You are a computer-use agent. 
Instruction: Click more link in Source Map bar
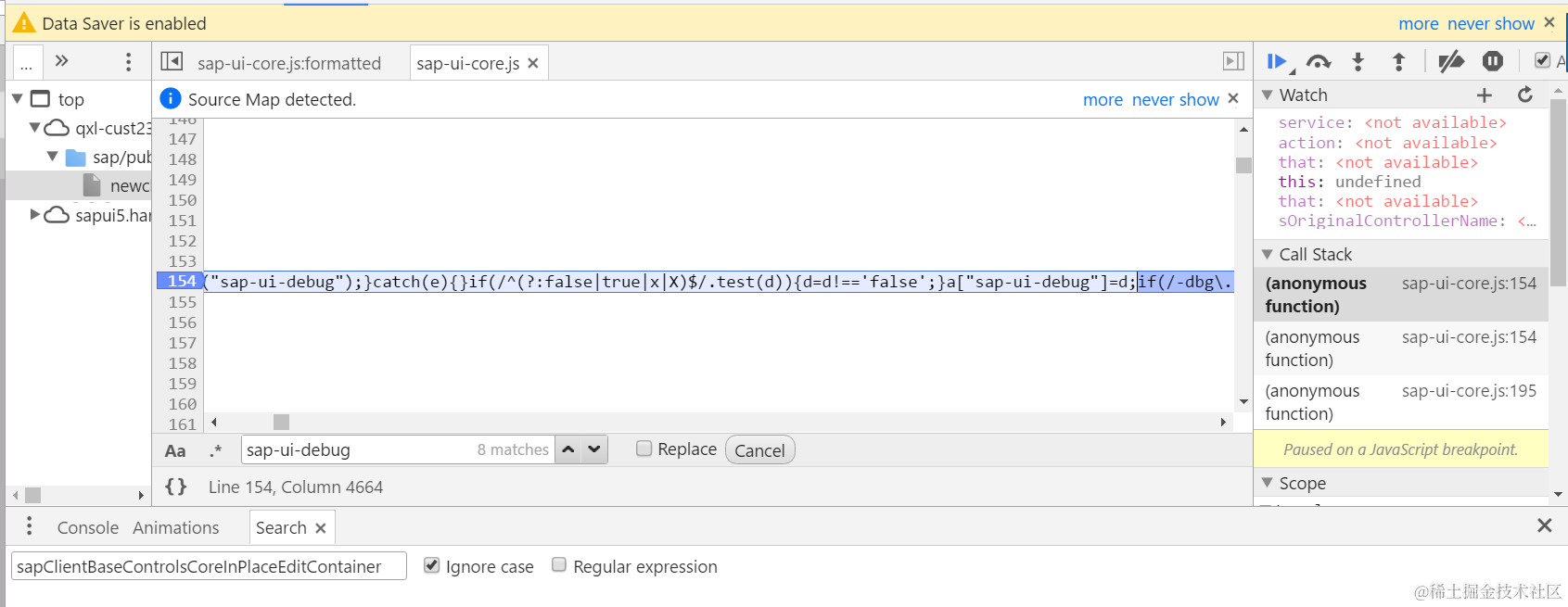pyautogui.click(x=1103, y=99)
